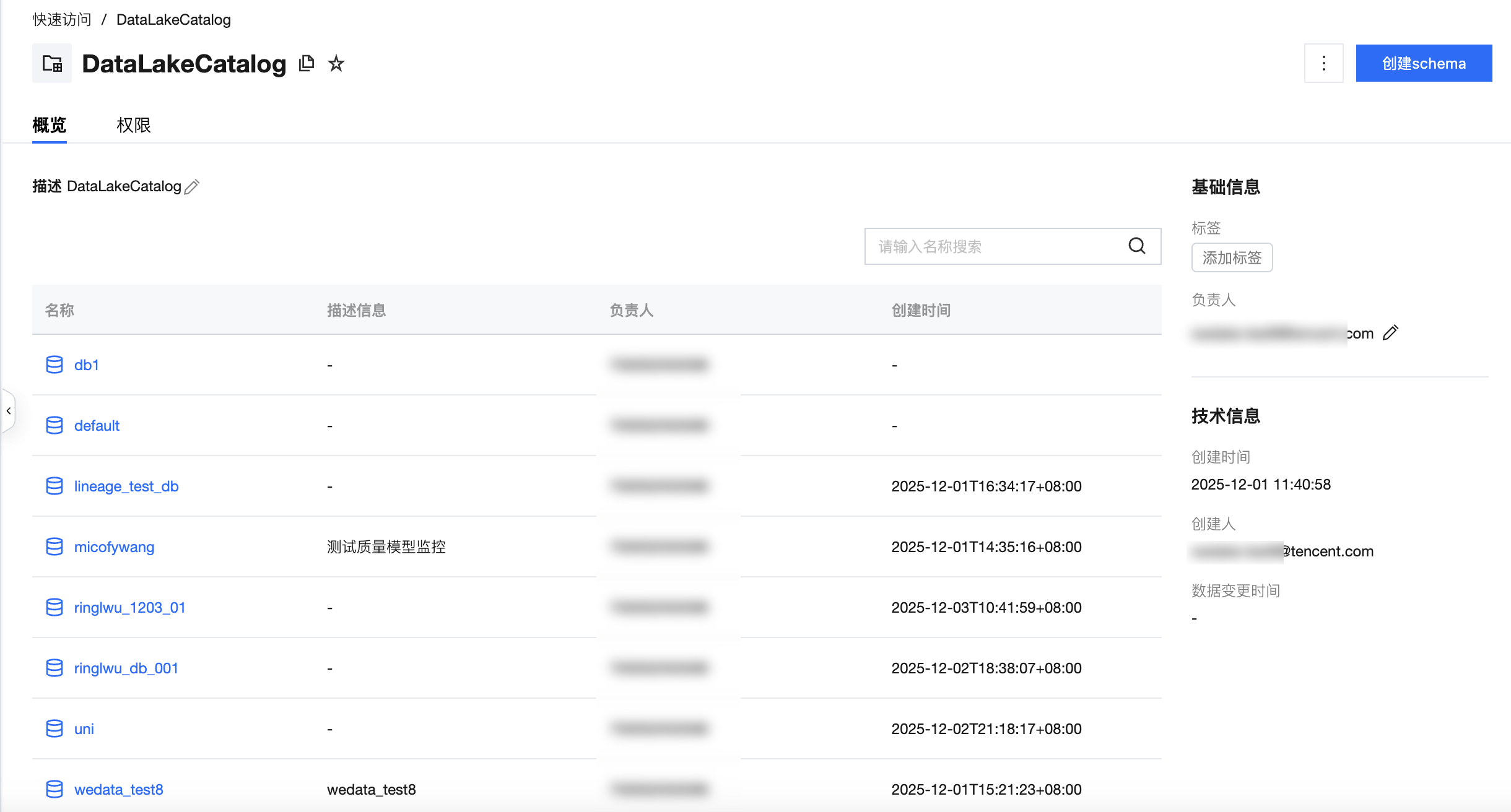Image resolution: width=1511 pixels, height=812 pixels.
Task: Click the search magnifier icon
Action: click(1136, 246)
